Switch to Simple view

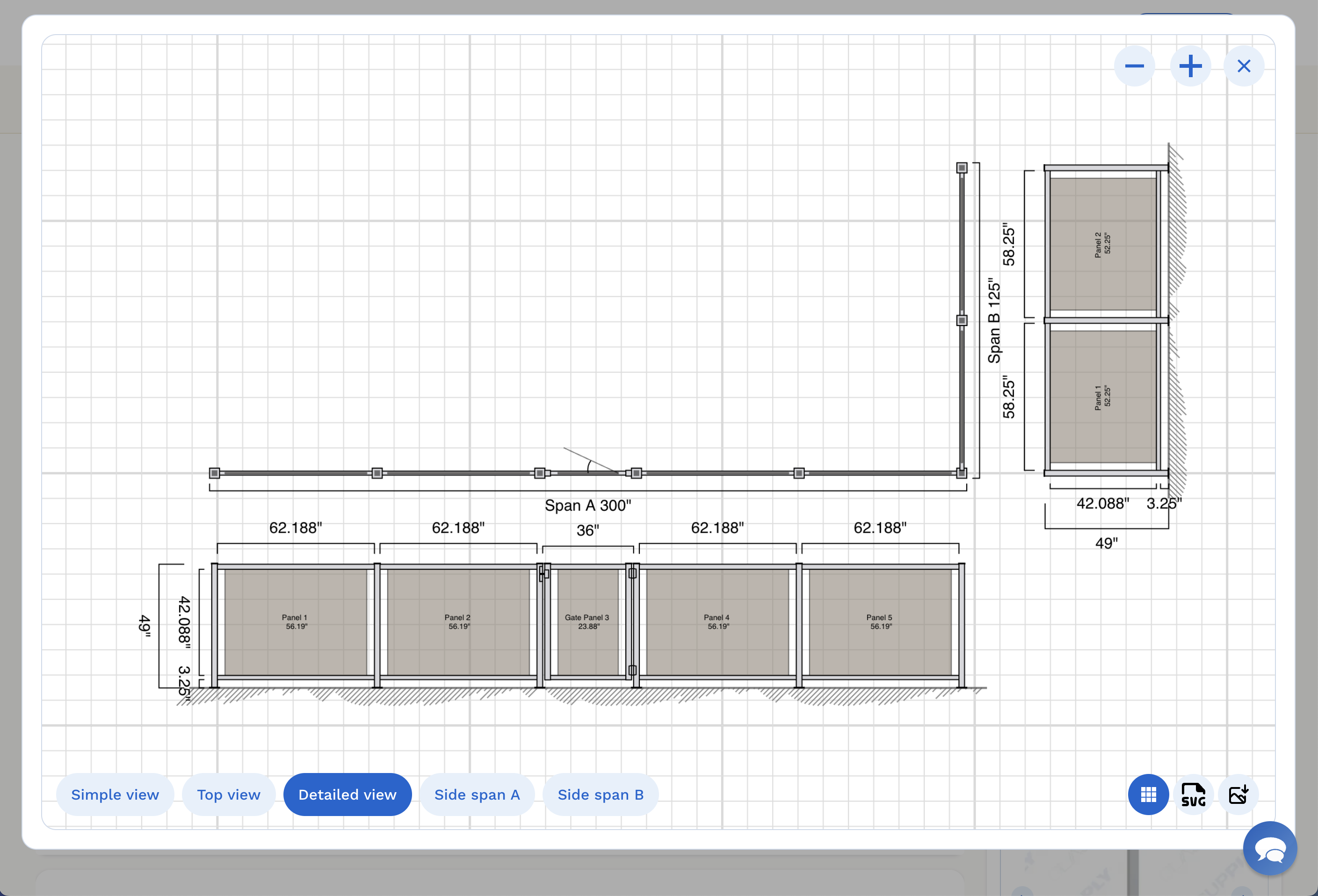pos(115,795)
